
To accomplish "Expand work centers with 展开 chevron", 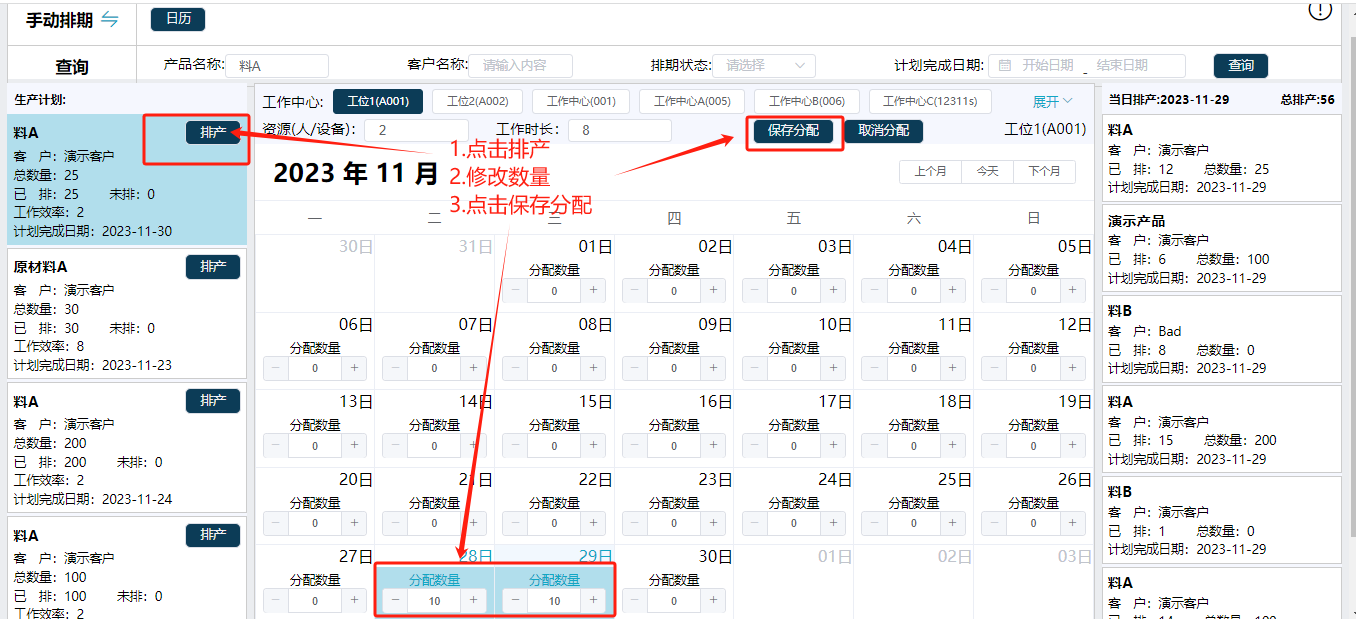I will click(x=1053, y=102).
